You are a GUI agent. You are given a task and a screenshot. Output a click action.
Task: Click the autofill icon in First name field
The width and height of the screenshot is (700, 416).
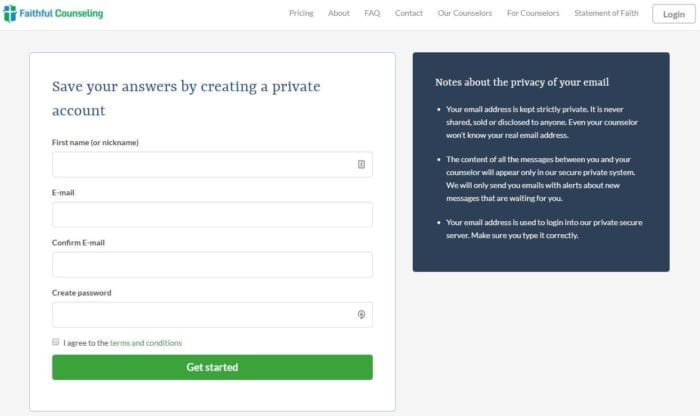tap(361, 164)
